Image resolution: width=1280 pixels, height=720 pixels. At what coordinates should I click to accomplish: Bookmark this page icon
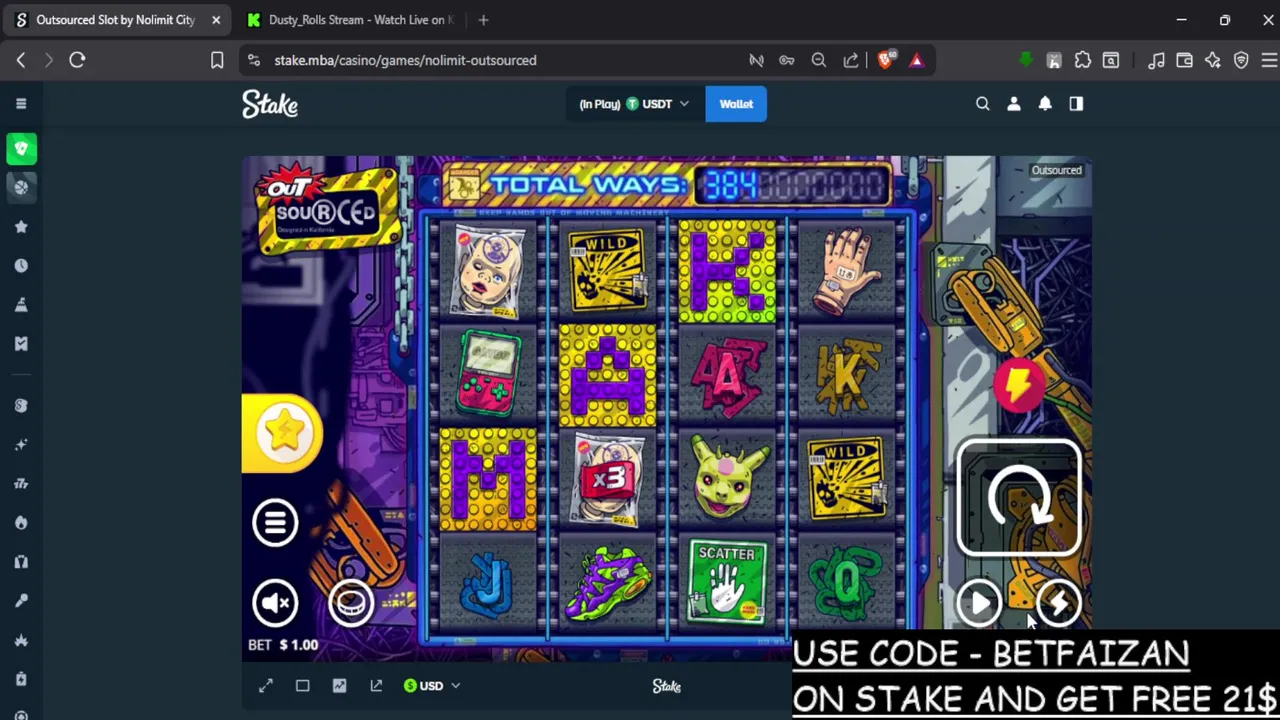(217, 60)
